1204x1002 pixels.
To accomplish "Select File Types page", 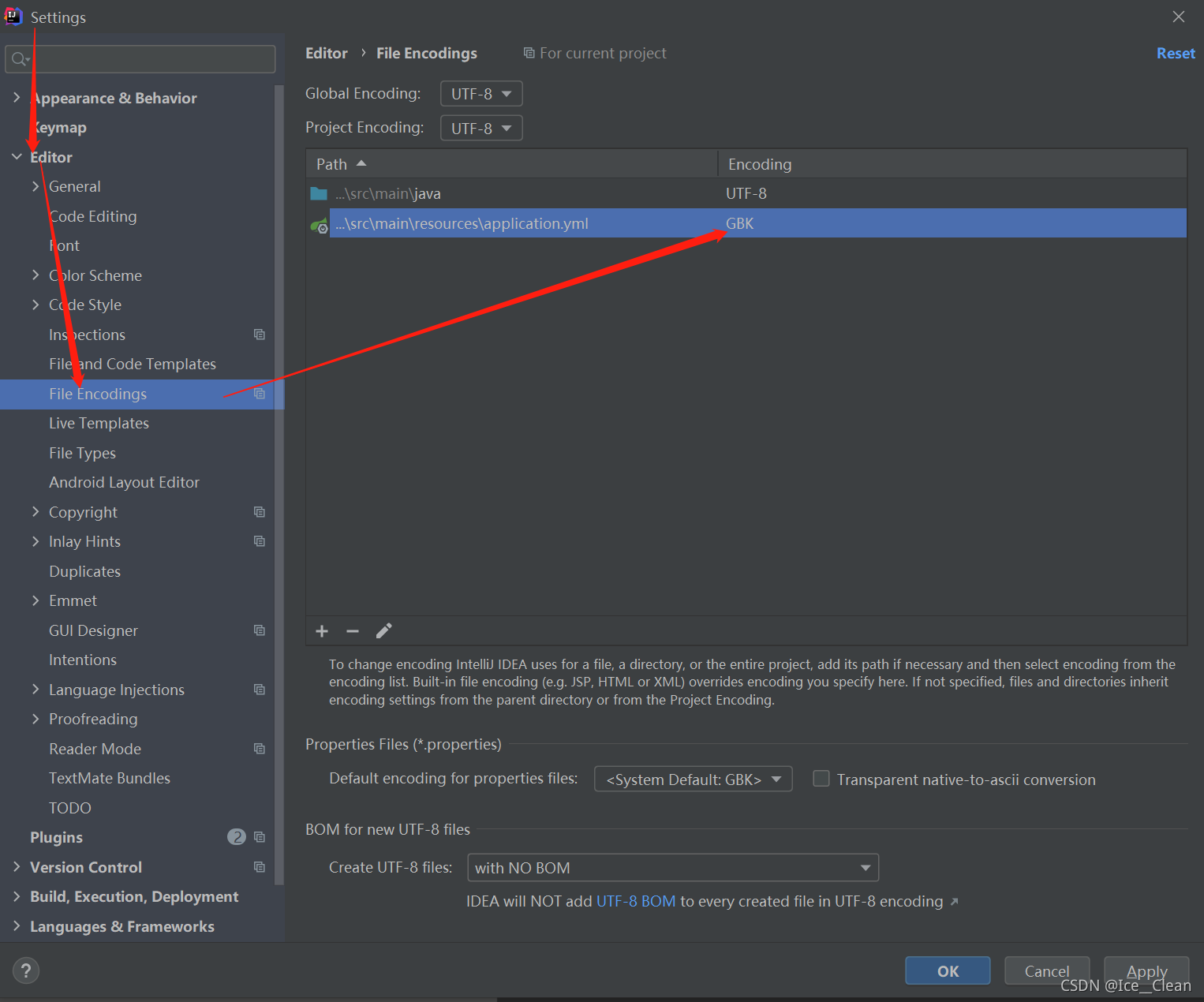I will (82, 453).
